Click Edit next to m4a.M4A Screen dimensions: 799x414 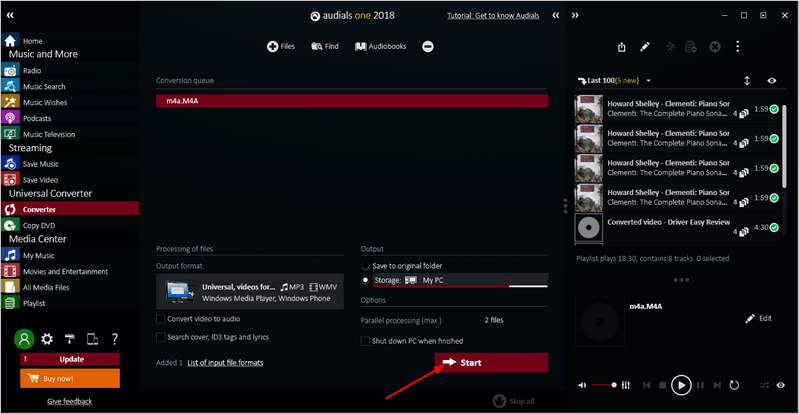tap(758, 318)
